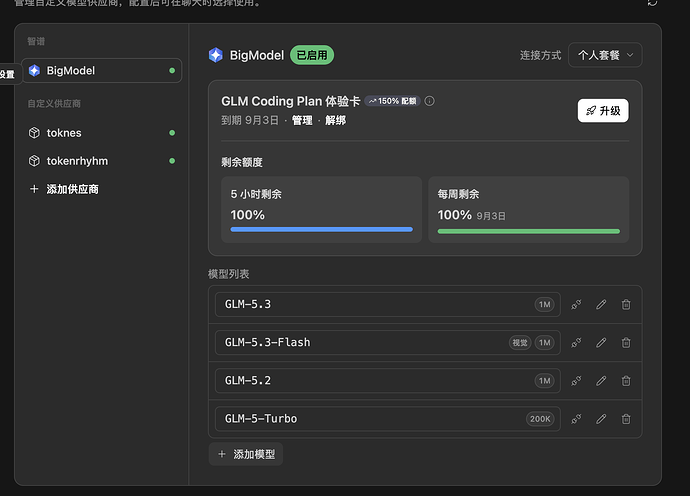Click the 5 小时剩余 blue progress bar

click(x=322, y=229)
